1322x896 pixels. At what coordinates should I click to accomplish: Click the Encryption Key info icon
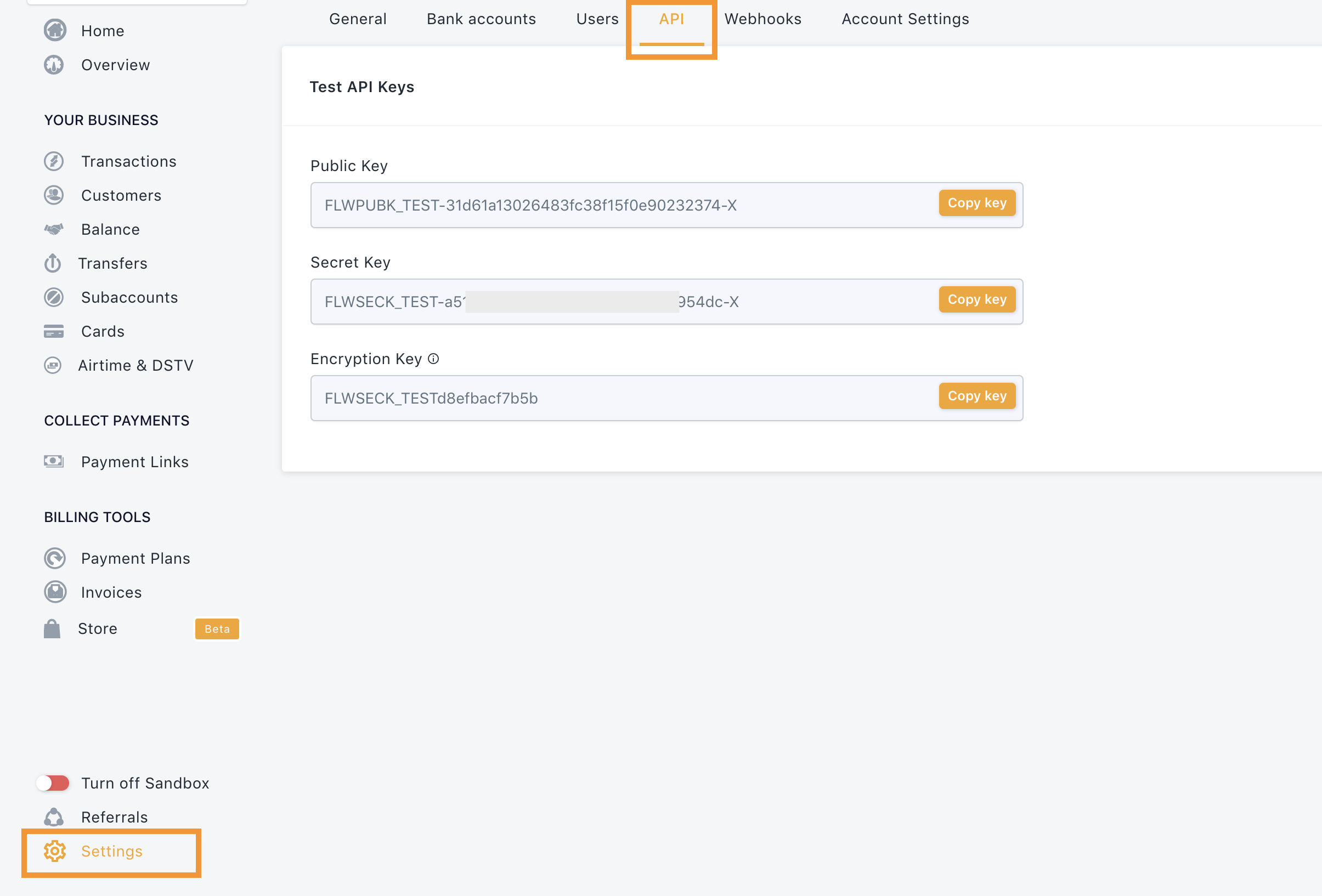click(x=433, y=359)
